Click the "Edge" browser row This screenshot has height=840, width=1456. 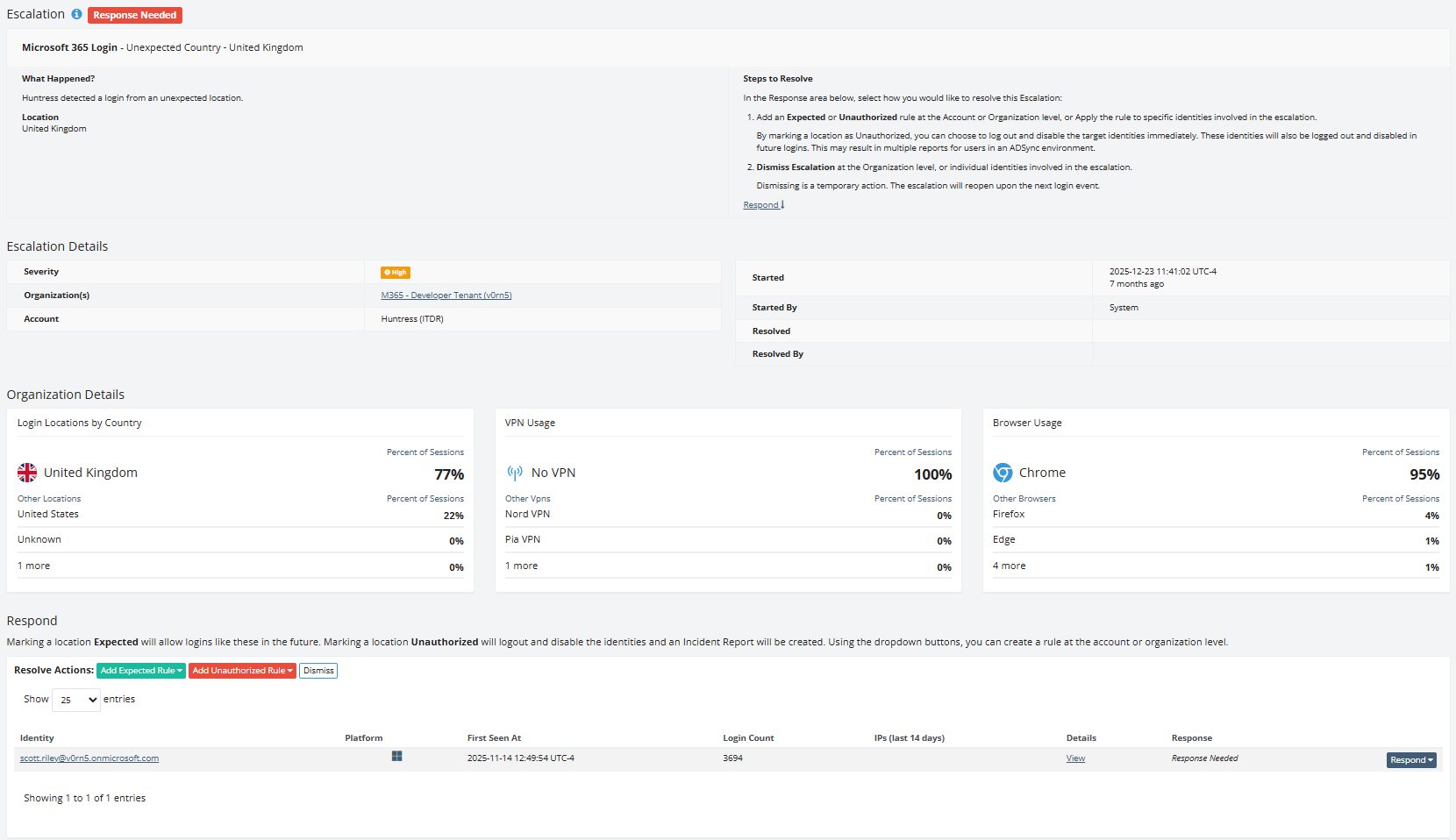pyautogui.click(x=1216, y=540)
